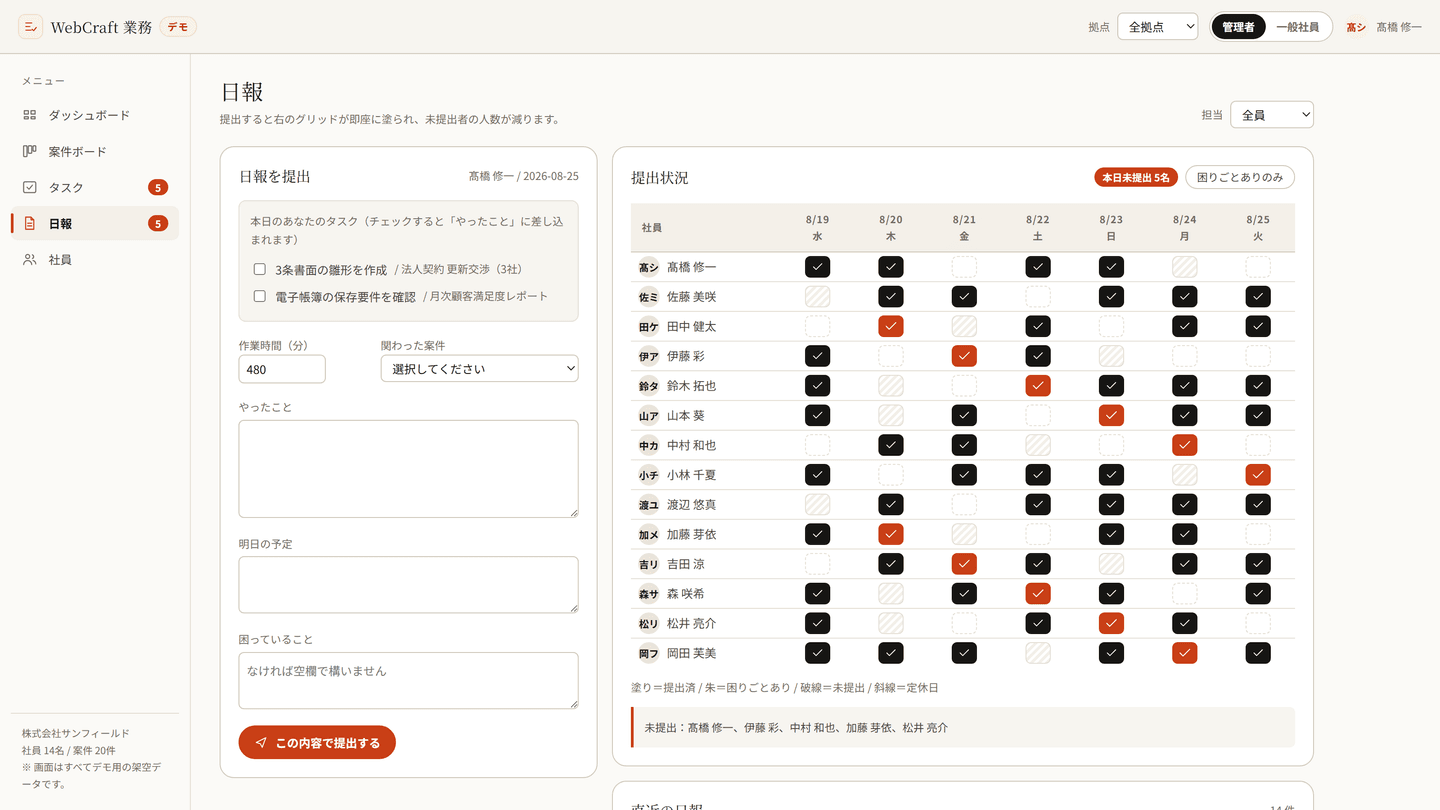Click 岡田 芙美's avatar 岡フ
Viewport: 1440px width, 810px height.
pyautogui.click(x=649, y=653)
